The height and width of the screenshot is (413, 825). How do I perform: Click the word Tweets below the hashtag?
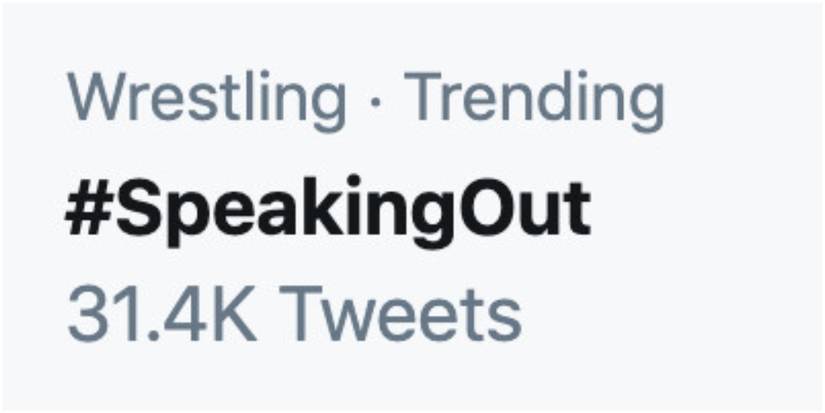409,314
